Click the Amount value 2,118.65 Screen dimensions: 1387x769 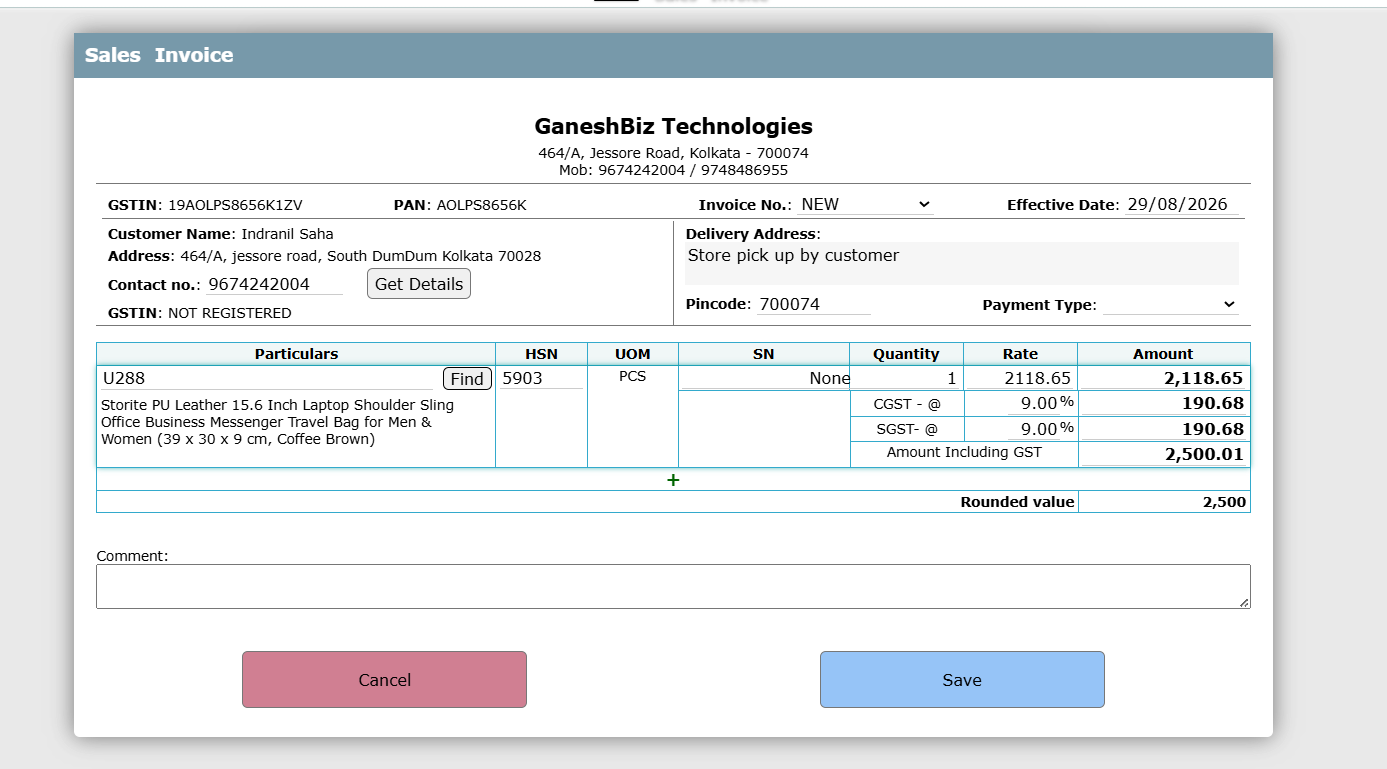[x=1164, y=378]
